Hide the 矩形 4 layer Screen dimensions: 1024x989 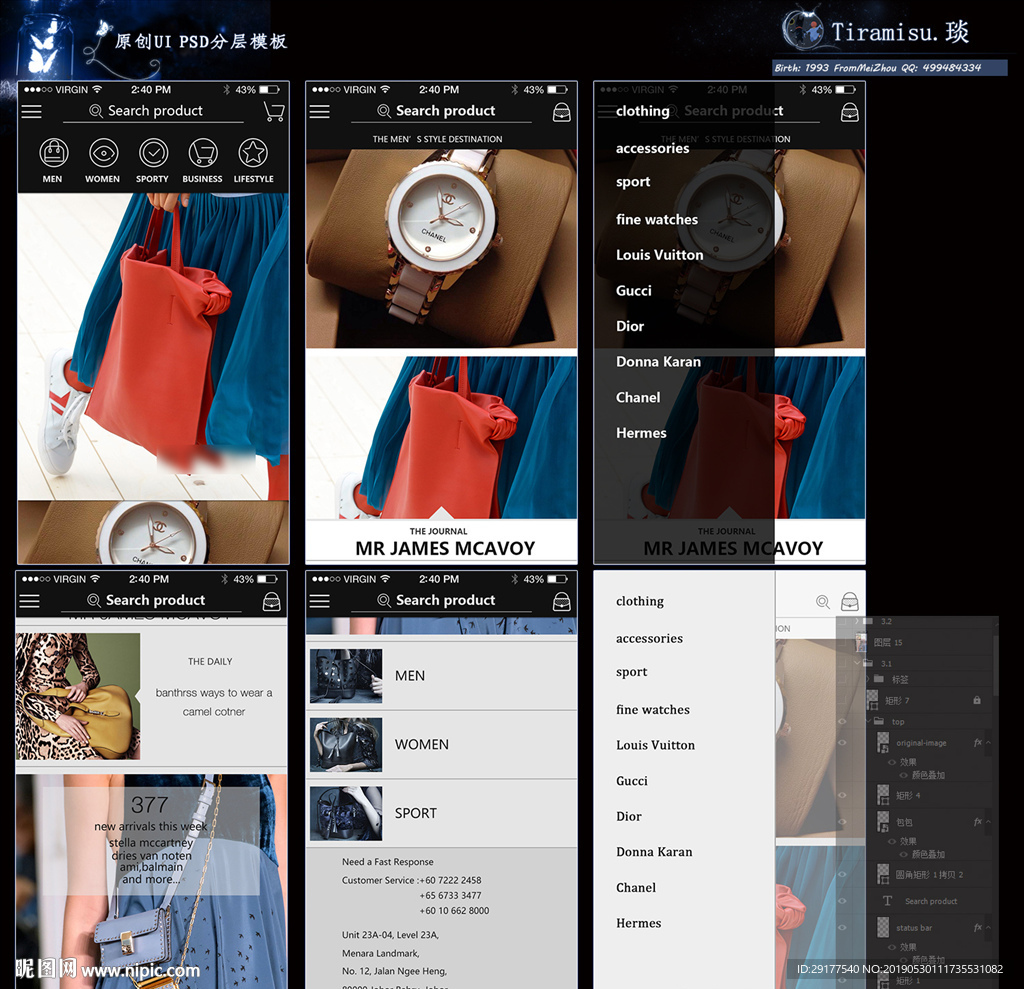(842, 795)
